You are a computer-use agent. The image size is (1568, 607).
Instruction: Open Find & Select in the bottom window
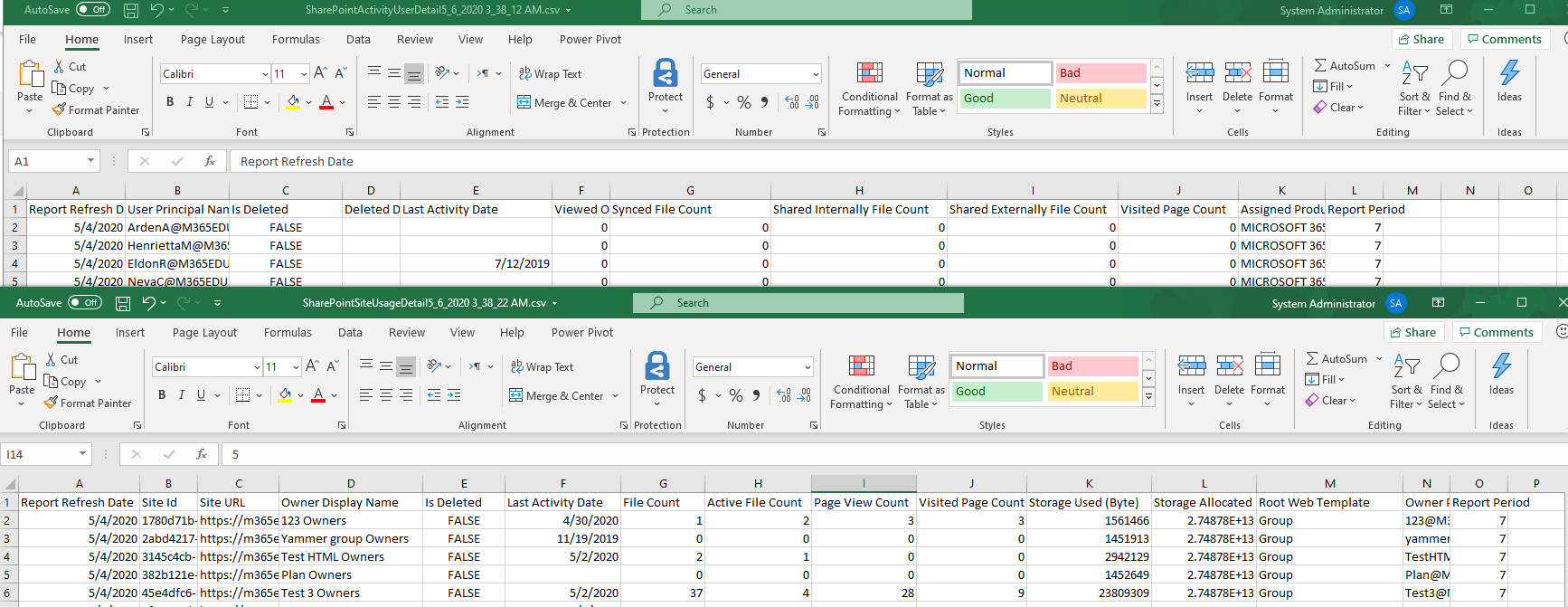click(x=1447, y=381)
